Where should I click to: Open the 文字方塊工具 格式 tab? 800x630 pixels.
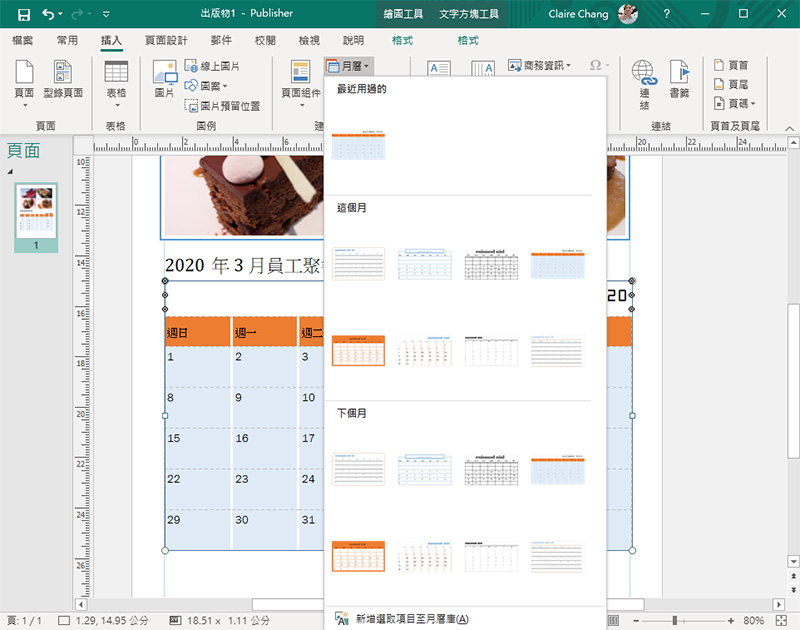[x=468, y=40]
